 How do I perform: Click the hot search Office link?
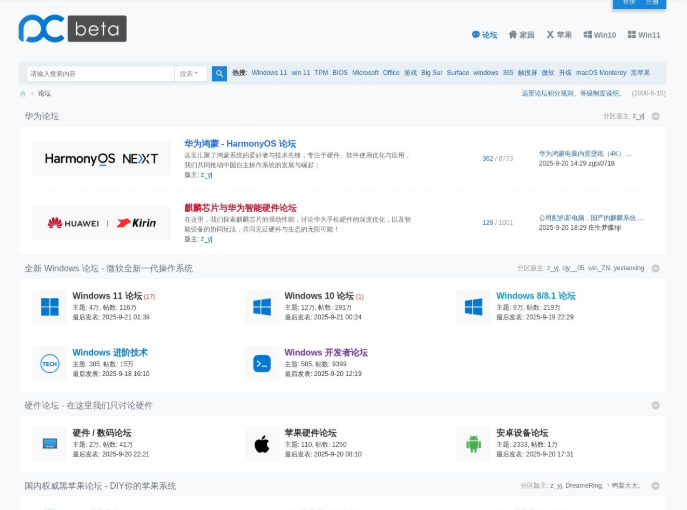point(391,73)
